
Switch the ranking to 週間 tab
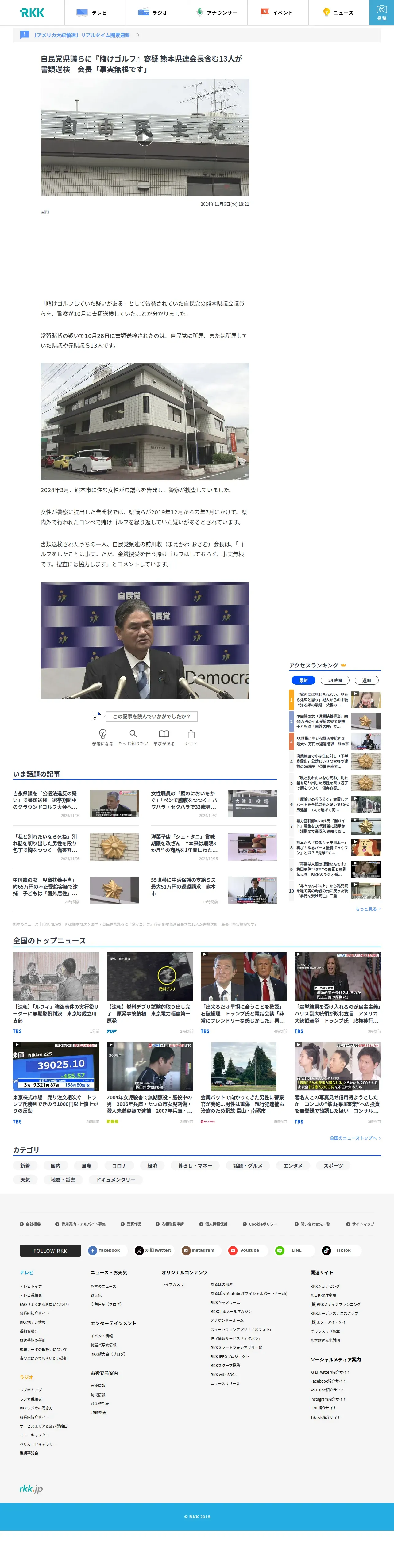click(x=367, y=681)
